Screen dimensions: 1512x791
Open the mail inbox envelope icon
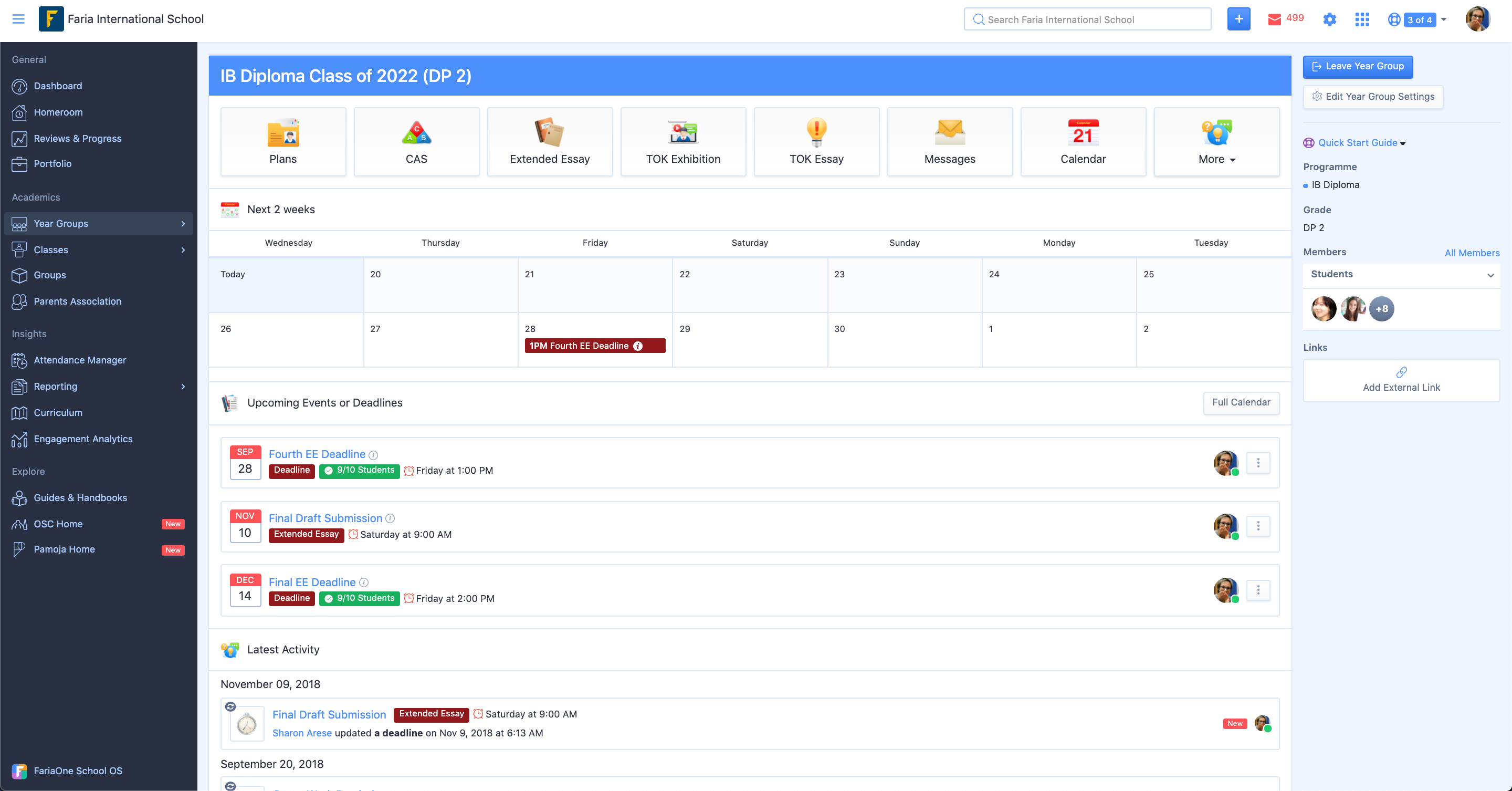click(x=1274, y=19)
